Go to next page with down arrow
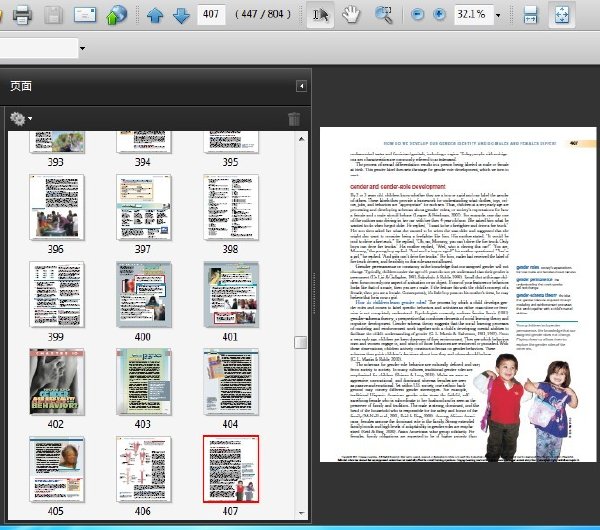 pos(181,15)
